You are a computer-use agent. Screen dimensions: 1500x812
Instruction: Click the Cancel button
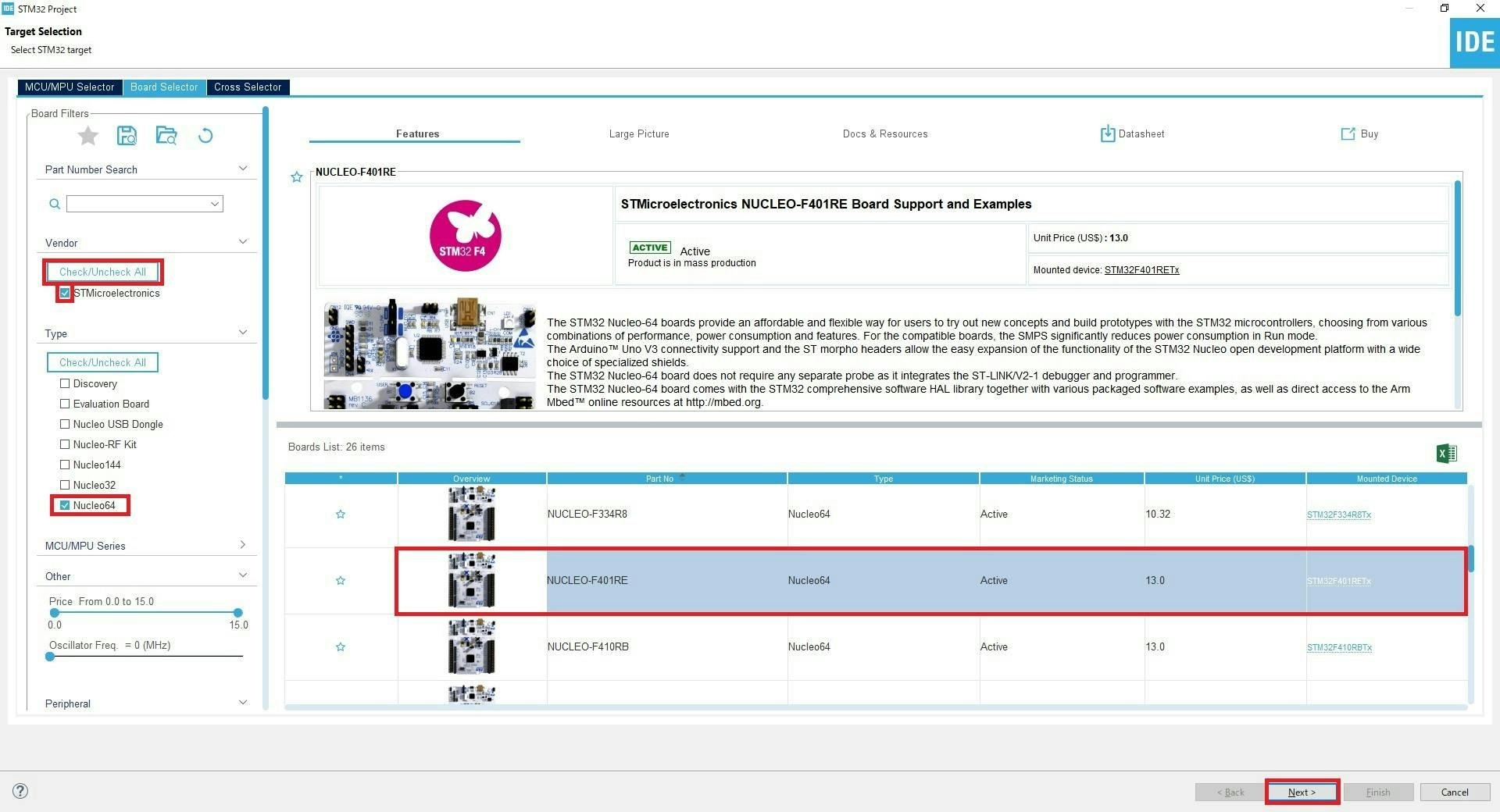point(1454,792)
